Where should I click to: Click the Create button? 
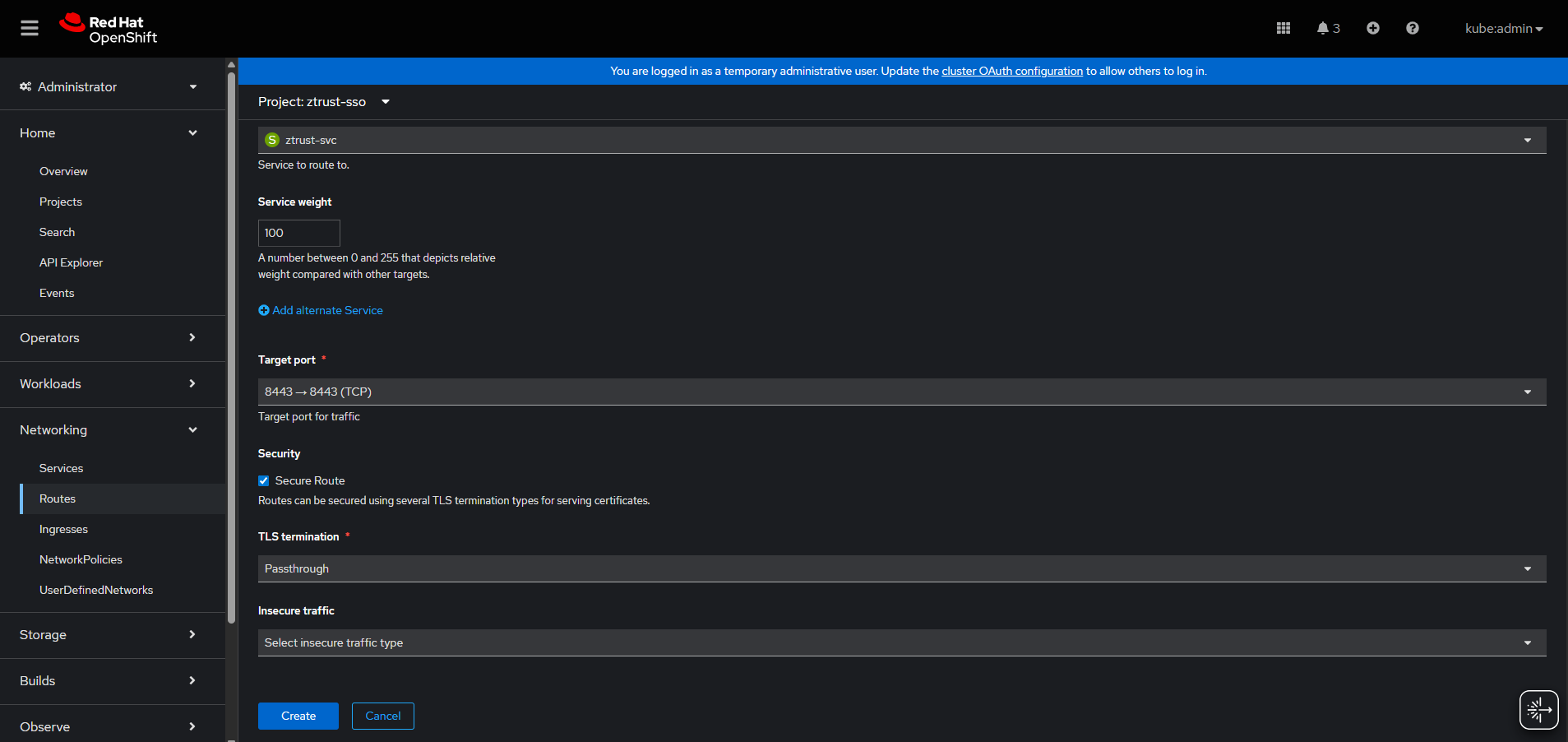pos(298,716)
